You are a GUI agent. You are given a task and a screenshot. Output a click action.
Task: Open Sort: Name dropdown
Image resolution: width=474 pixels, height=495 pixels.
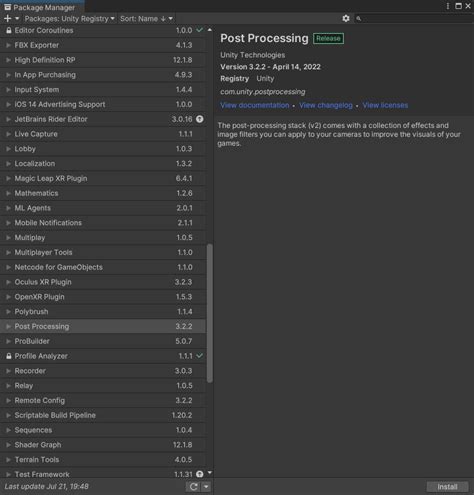click(146, 19)
